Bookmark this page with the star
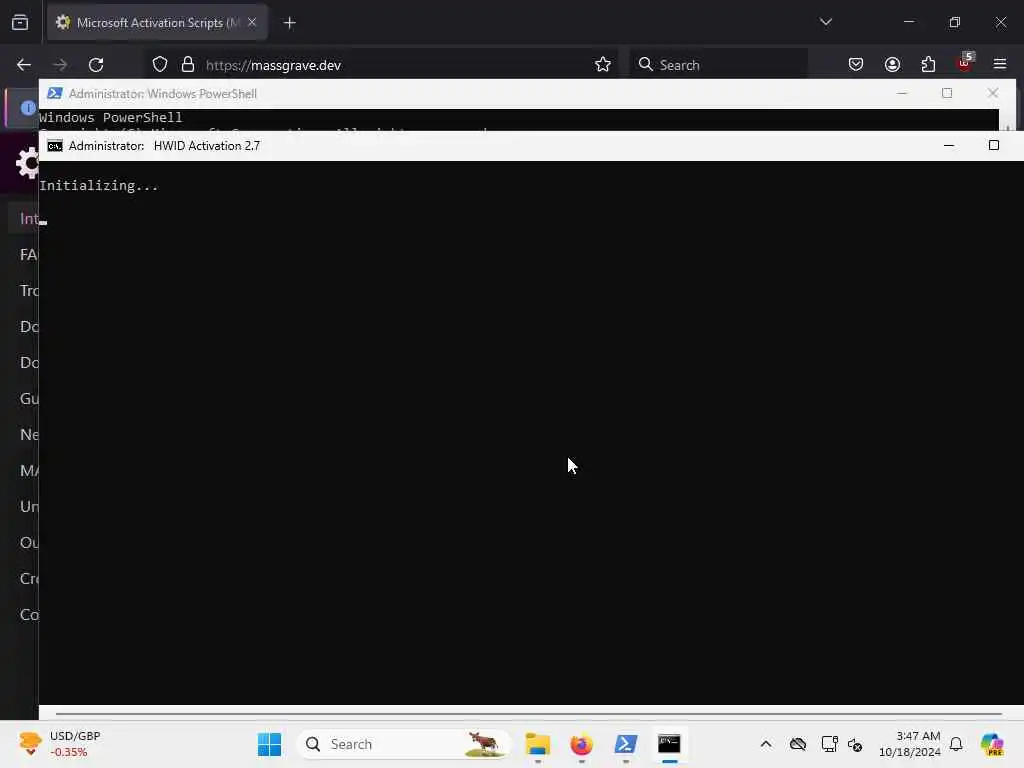The image size is (1024, 768). tap(603, 65)
